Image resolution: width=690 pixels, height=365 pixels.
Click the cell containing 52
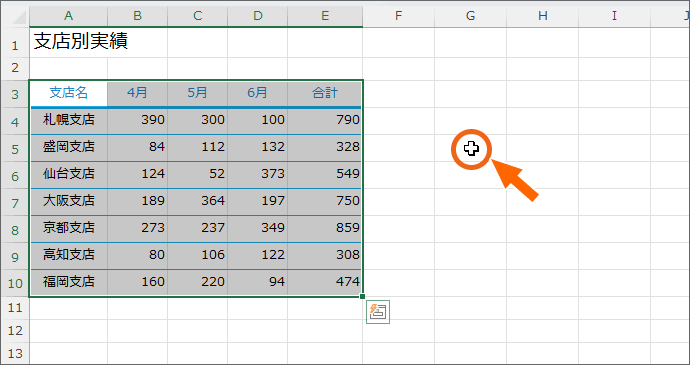198,175
